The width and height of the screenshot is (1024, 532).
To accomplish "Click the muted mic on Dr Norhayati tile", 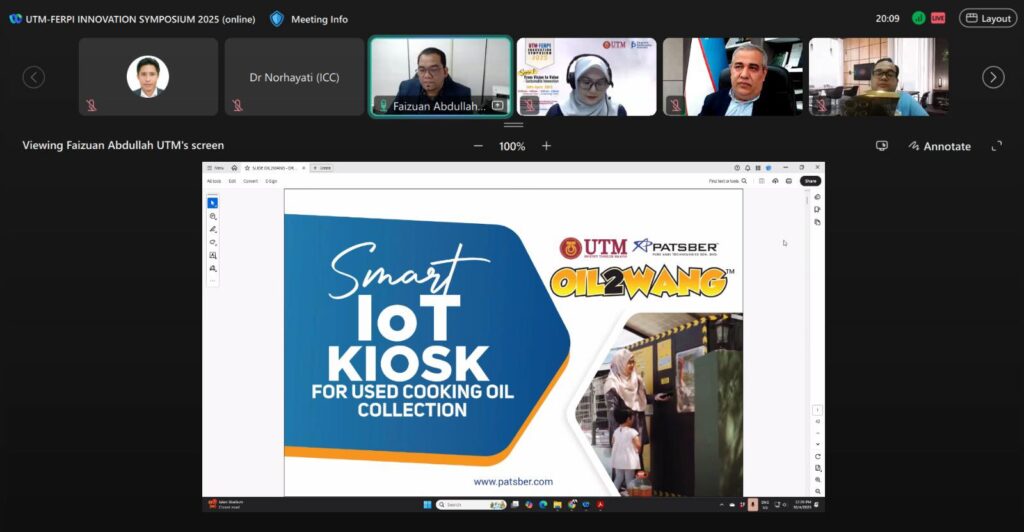I will pos(237,105).
